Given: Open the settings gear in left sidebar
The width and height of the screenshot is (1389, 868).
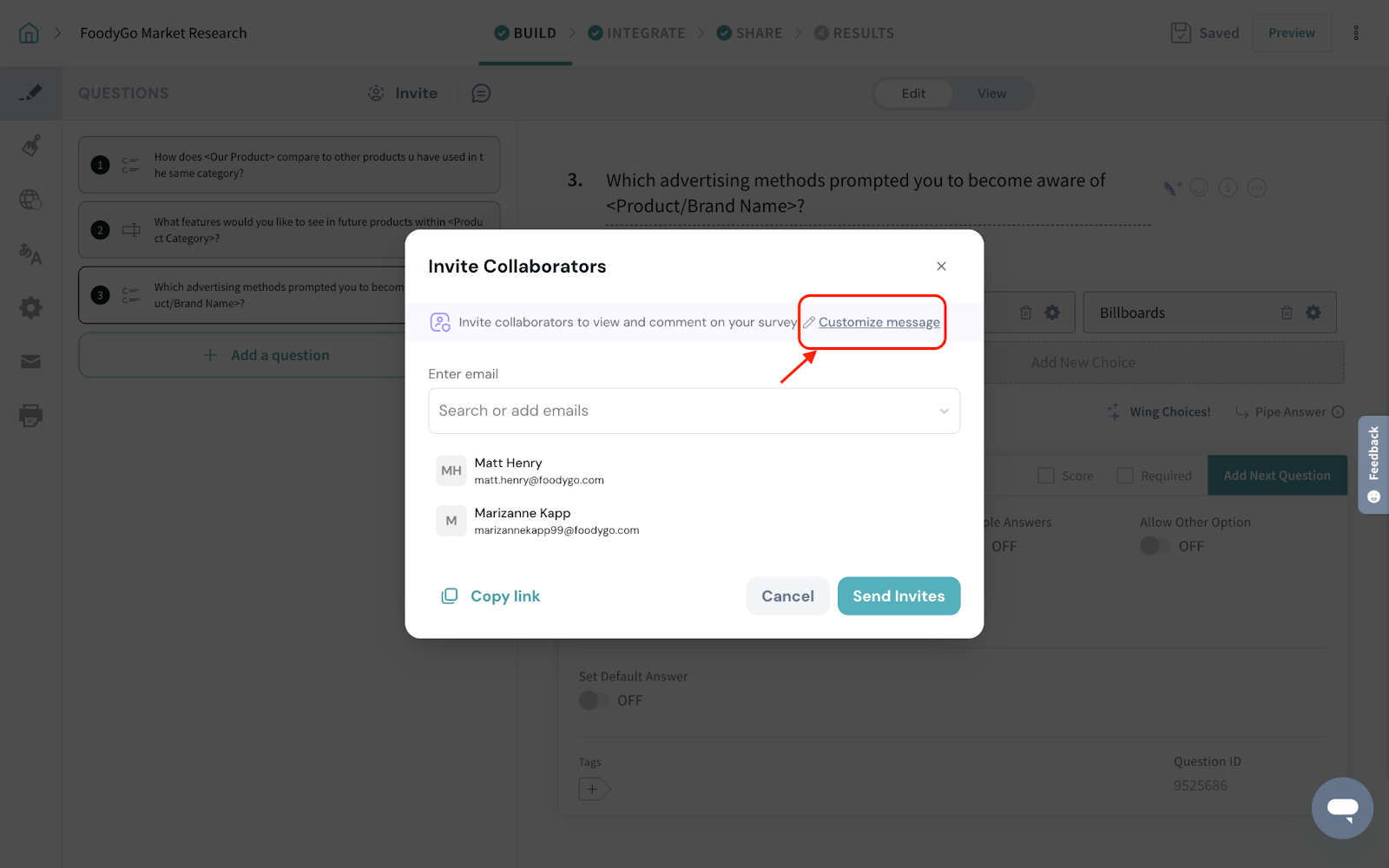Looking at the screenshot, I should coord(30,307).
